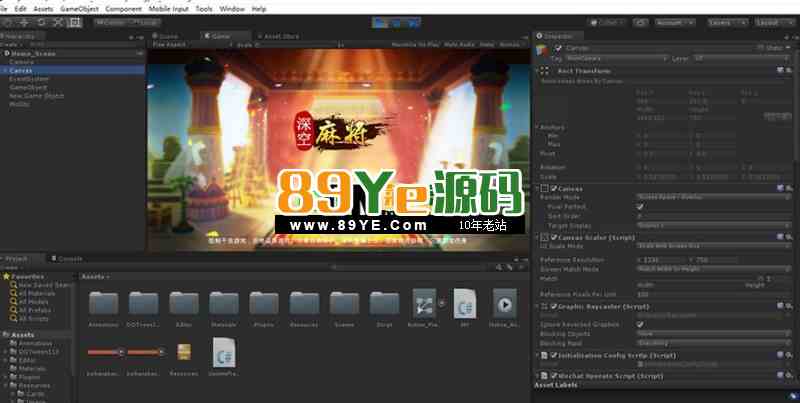Open the Account dropdown in top toolbar
Screen dimensions: 800x403
tap(674, 22)
